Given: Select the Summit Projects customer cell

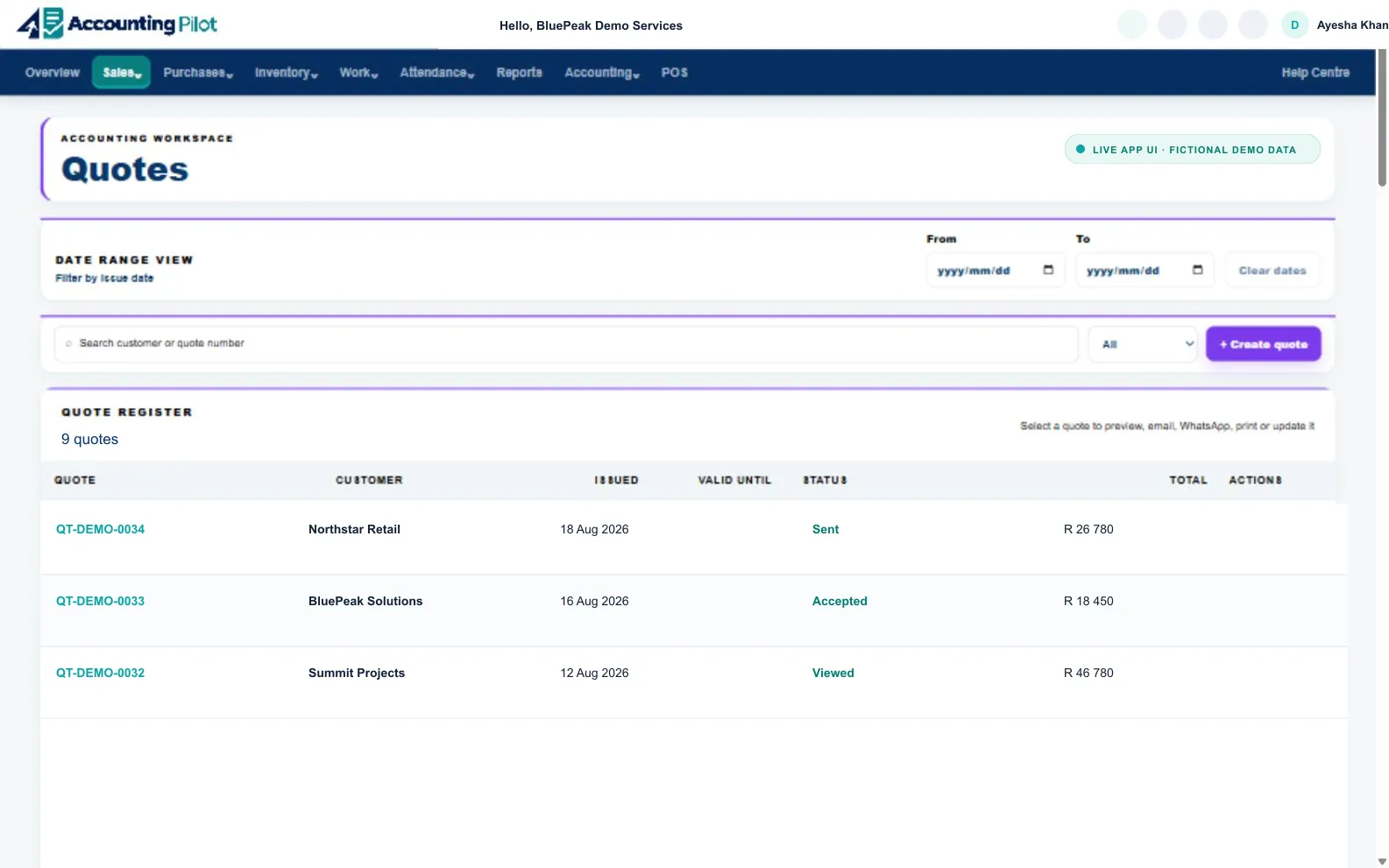Looking at the screenshot, I should 357,673.
